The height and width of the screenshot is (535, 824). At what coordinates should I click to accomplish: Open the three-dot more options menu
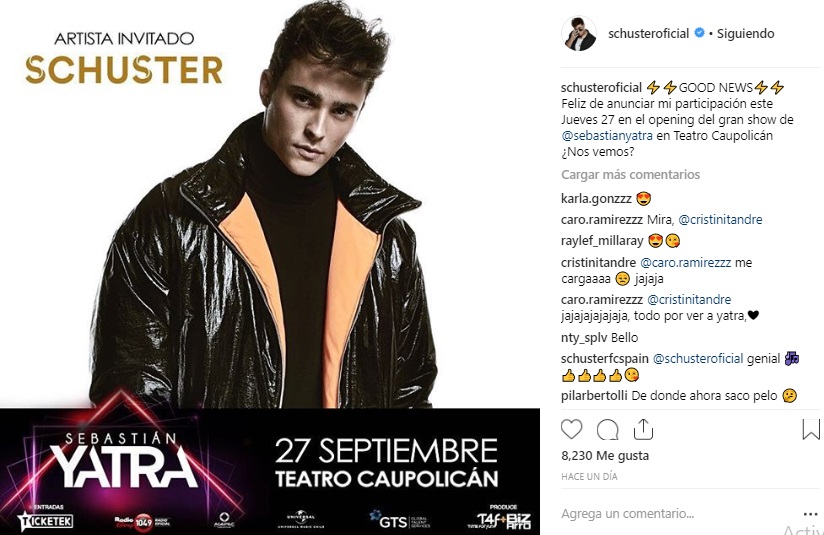811,514
